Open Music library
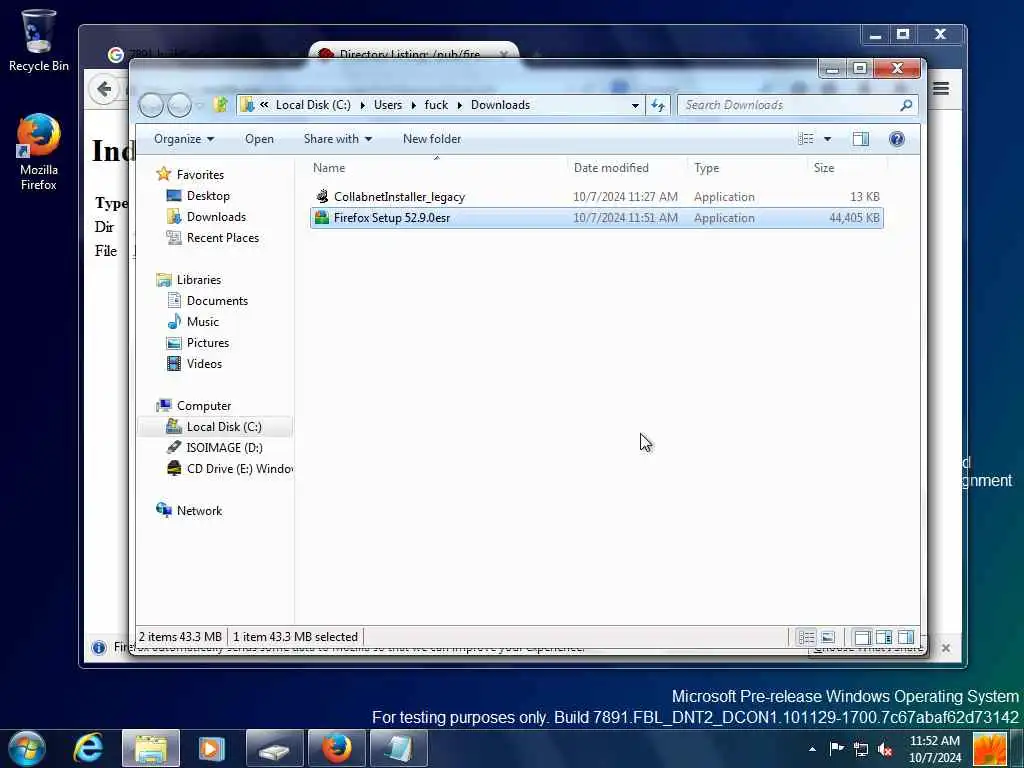 [x=202, y=321]
